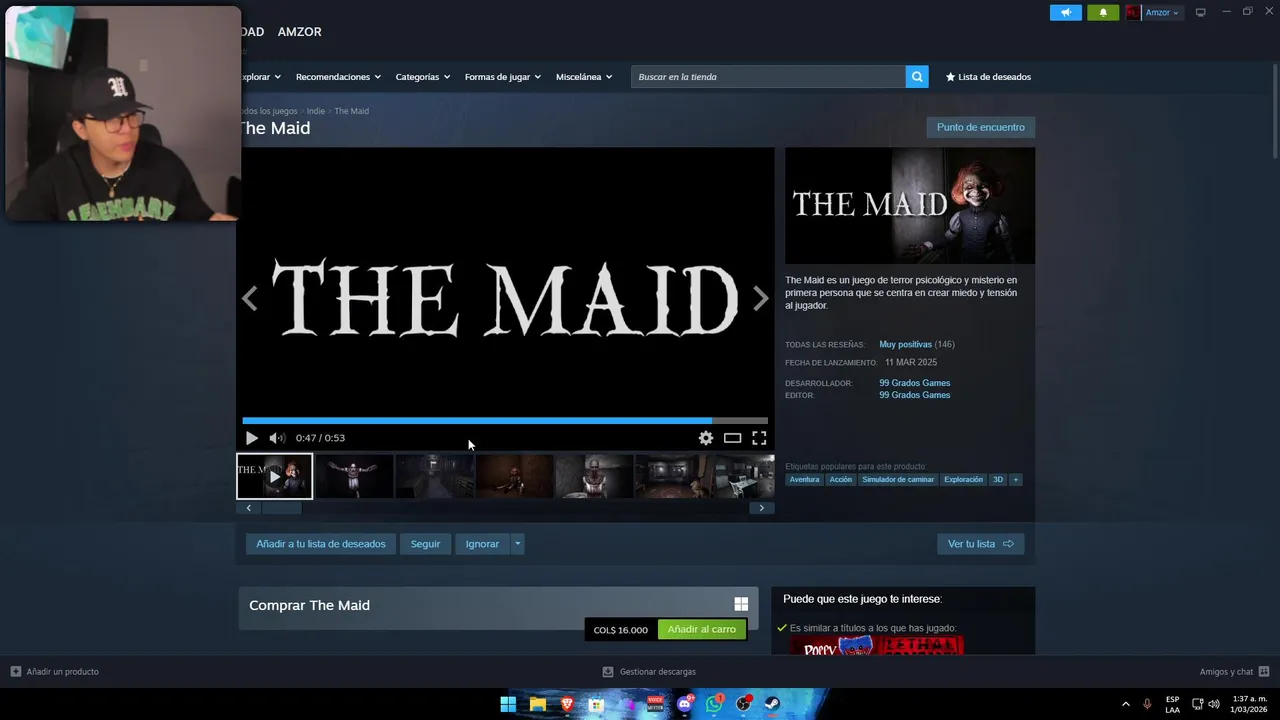The height and width of the screenshot is (720, 1280).
Task: Click Añadir a tu lista de deseados
Action: point(321,544)
